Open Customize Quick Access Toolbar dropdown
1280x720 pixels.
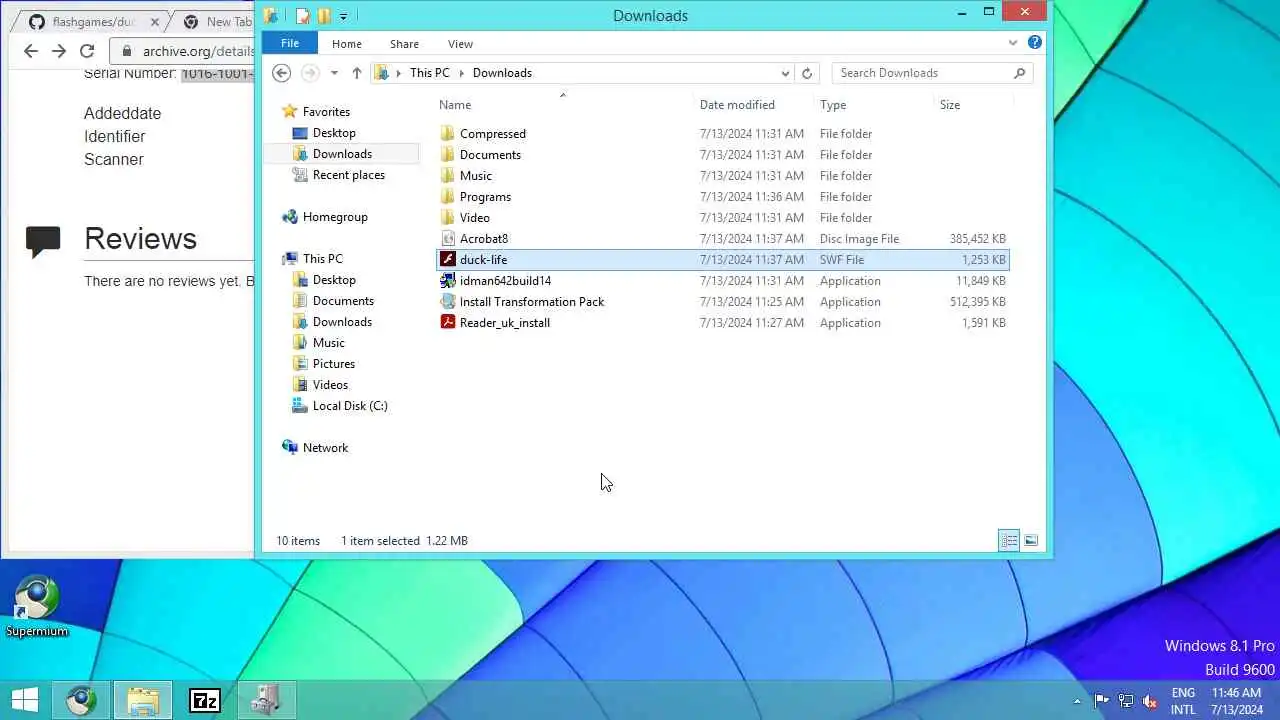pos(343,16)
